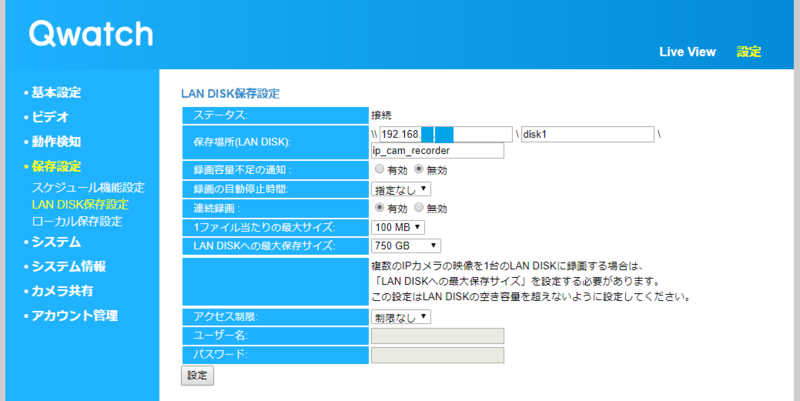Click the パスワード input field
The image size is (800, 401).
[x=437, y=355]
